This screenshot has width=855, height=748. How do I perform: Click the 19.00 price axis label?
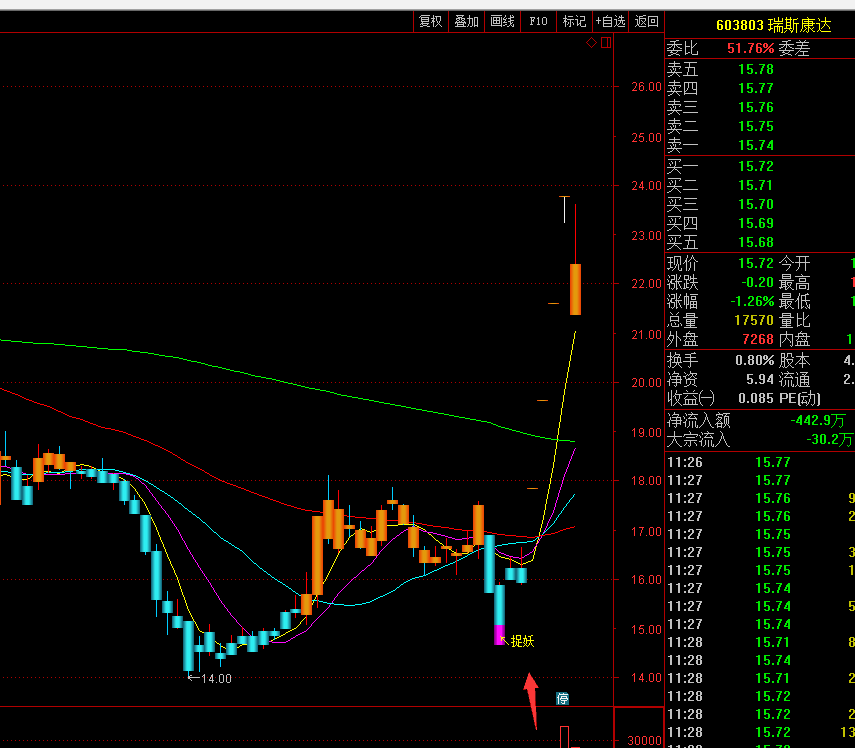tap(646, 432)
